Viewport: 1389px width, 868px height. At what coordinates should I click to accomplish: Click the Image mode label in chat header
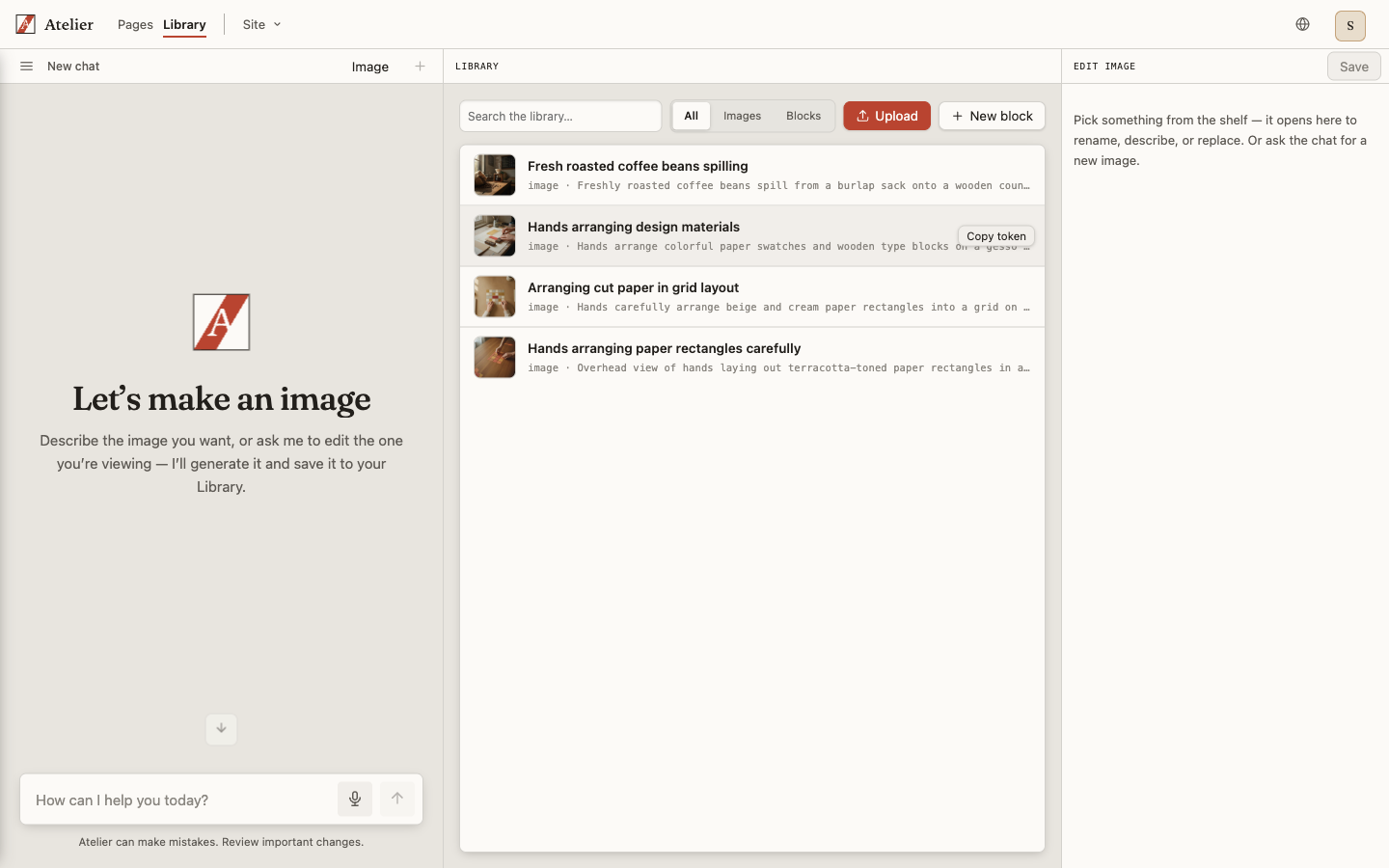pyautogui.click(x=370, y=67)
